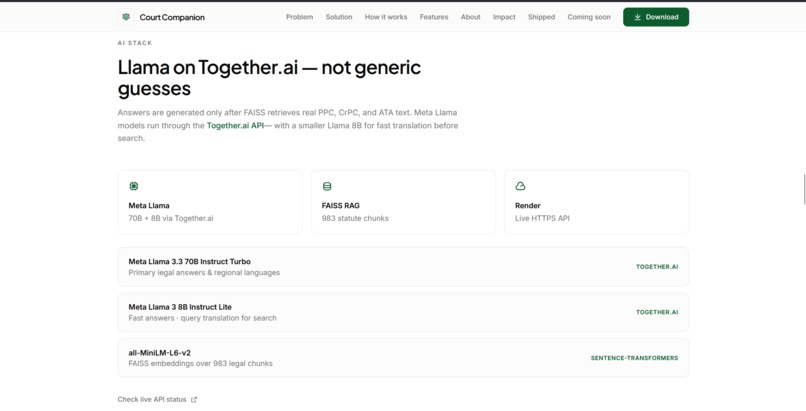Click the Meta Llama card title
Viewport: 806px width, 411px height.
(149, 206)
